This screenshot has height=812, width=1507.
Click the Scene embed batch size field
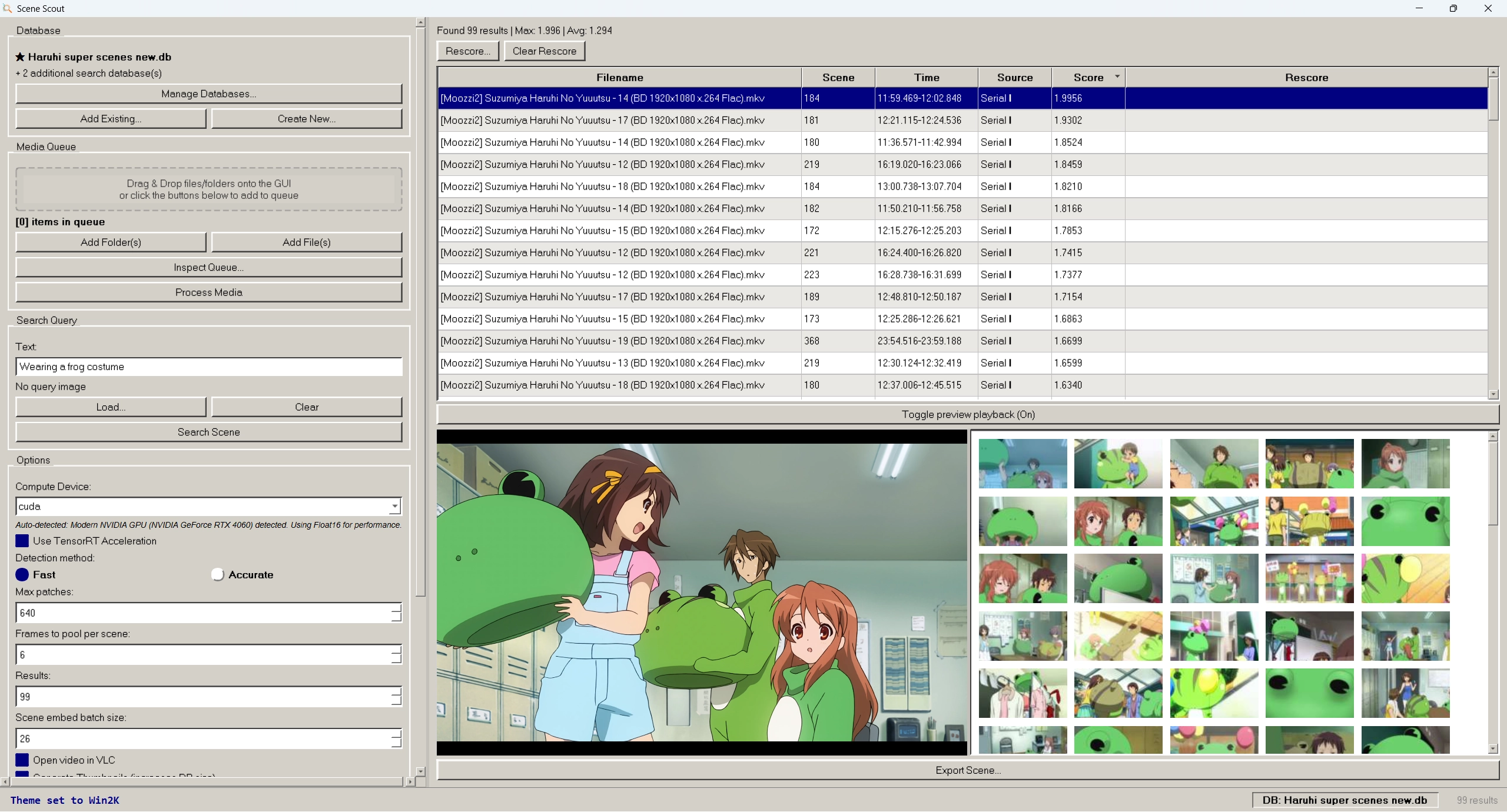coord(203,738)
